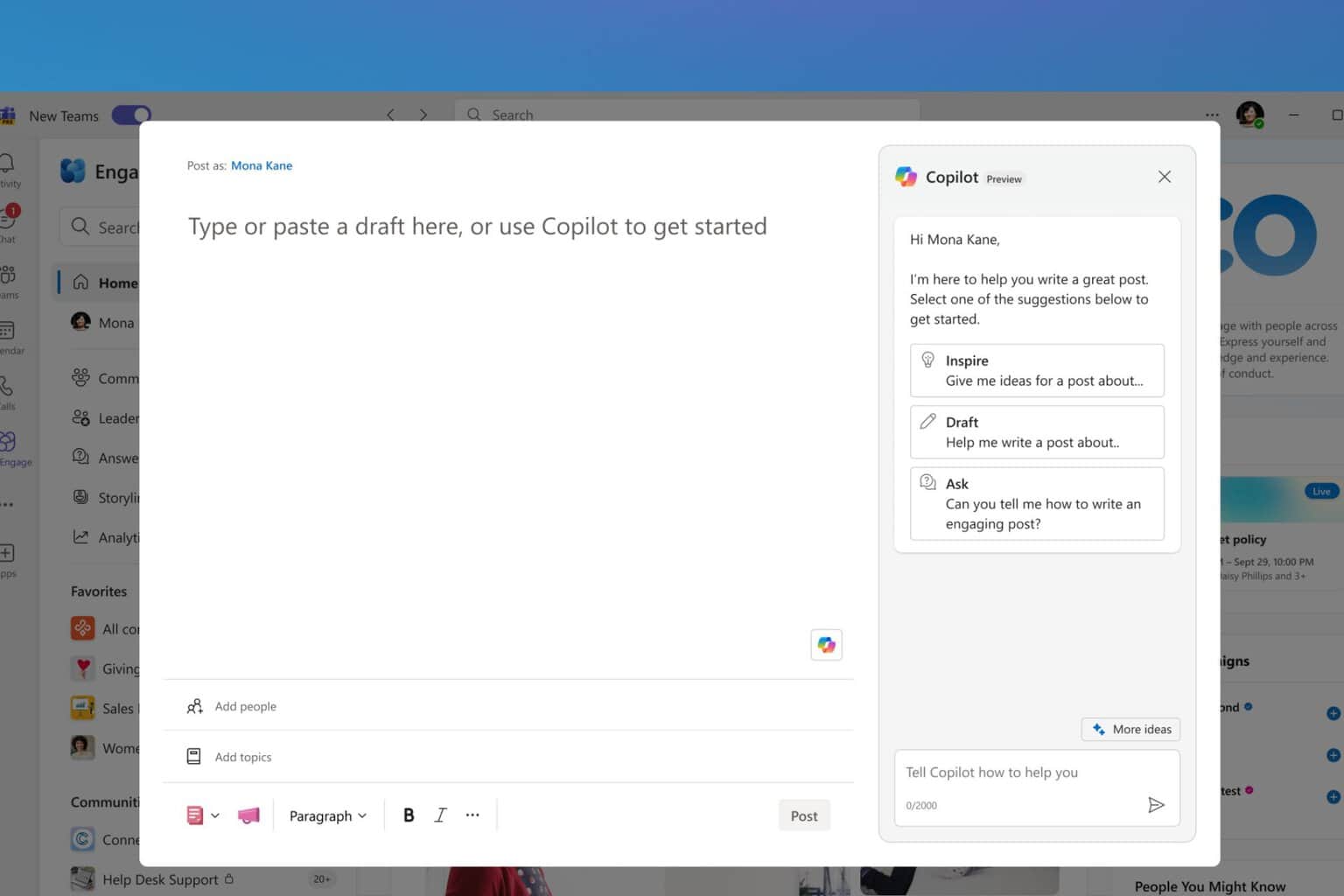Click the More ideas button
Screen dimensions: 1344x896
(x=1131, y=729)
